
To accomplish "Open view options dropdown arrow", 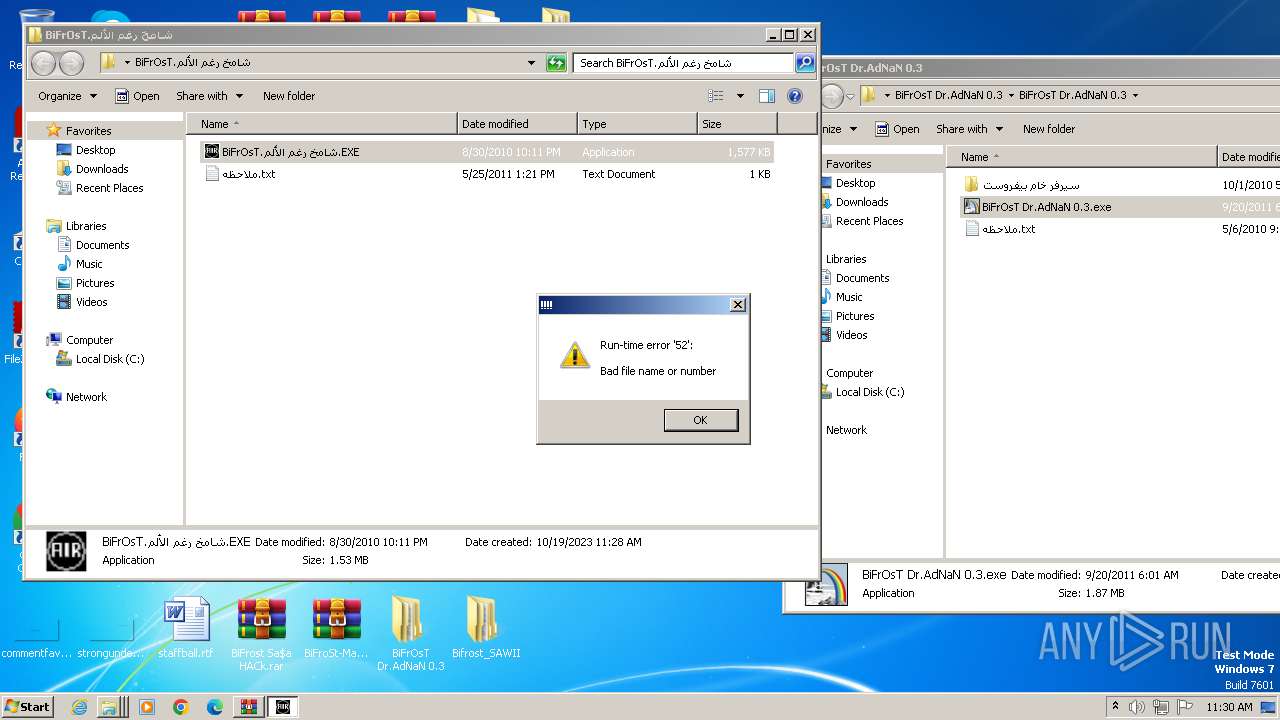I will pyautogui.click(x=740, y=96).
